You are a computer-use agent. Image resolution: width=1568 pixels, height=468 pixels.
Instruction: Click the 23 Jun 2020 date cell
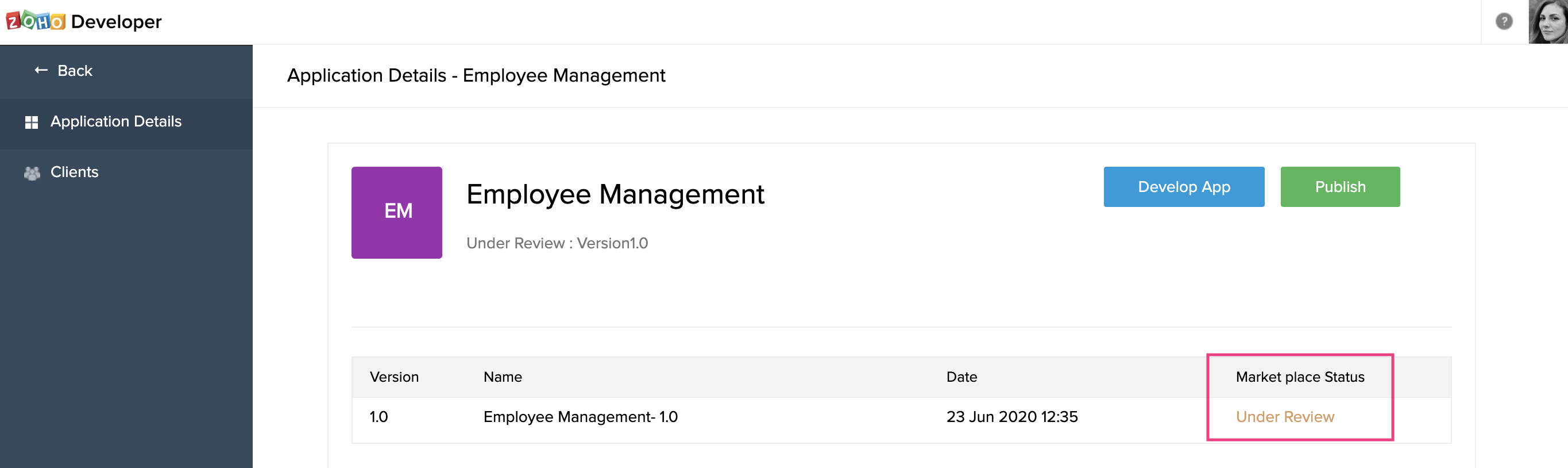point(1011,417)
